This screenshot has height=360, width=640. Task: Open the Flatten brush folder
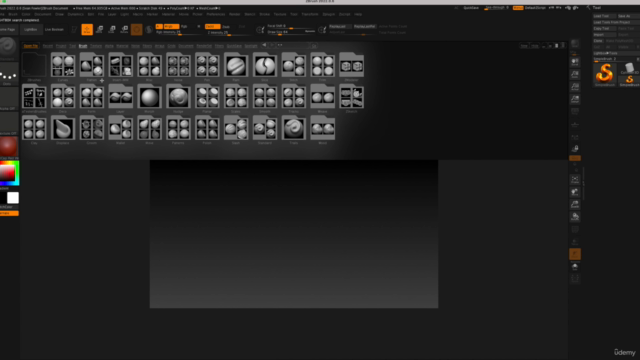point(92,65)
